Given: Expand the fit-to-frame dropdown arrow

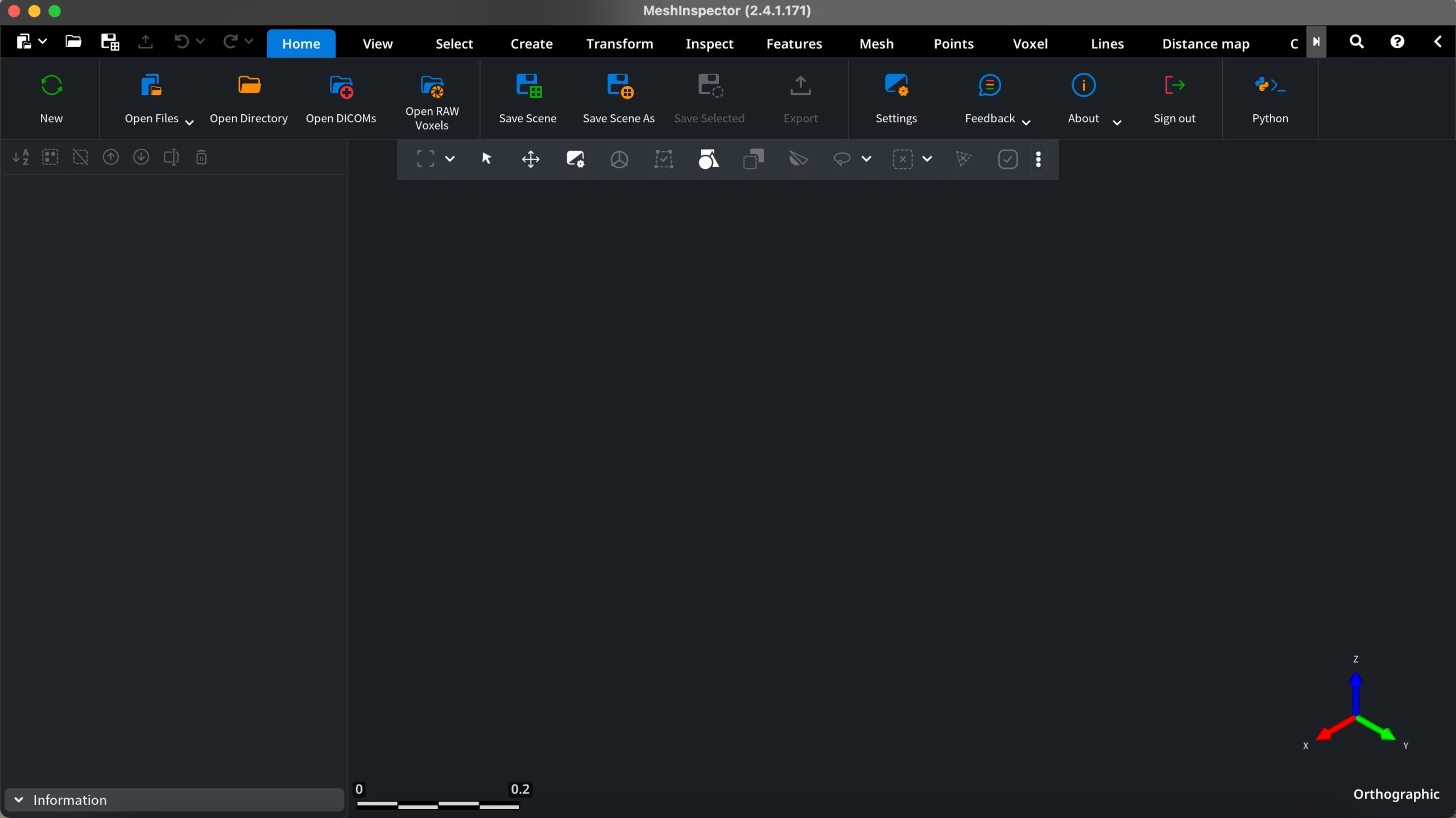Looking at the screenshot, I should tap(450, 159).
